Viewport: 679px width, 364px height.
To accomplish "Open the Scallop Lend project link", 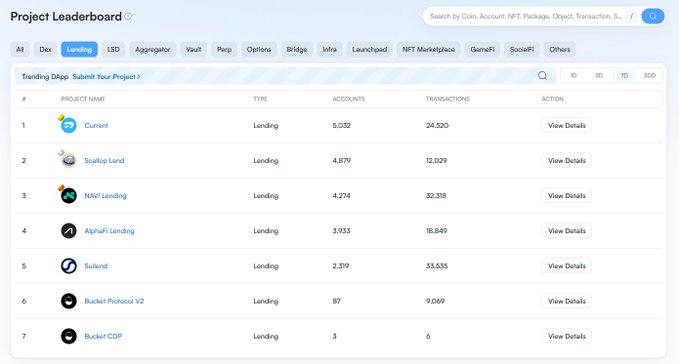I will [x=104, y=161].
